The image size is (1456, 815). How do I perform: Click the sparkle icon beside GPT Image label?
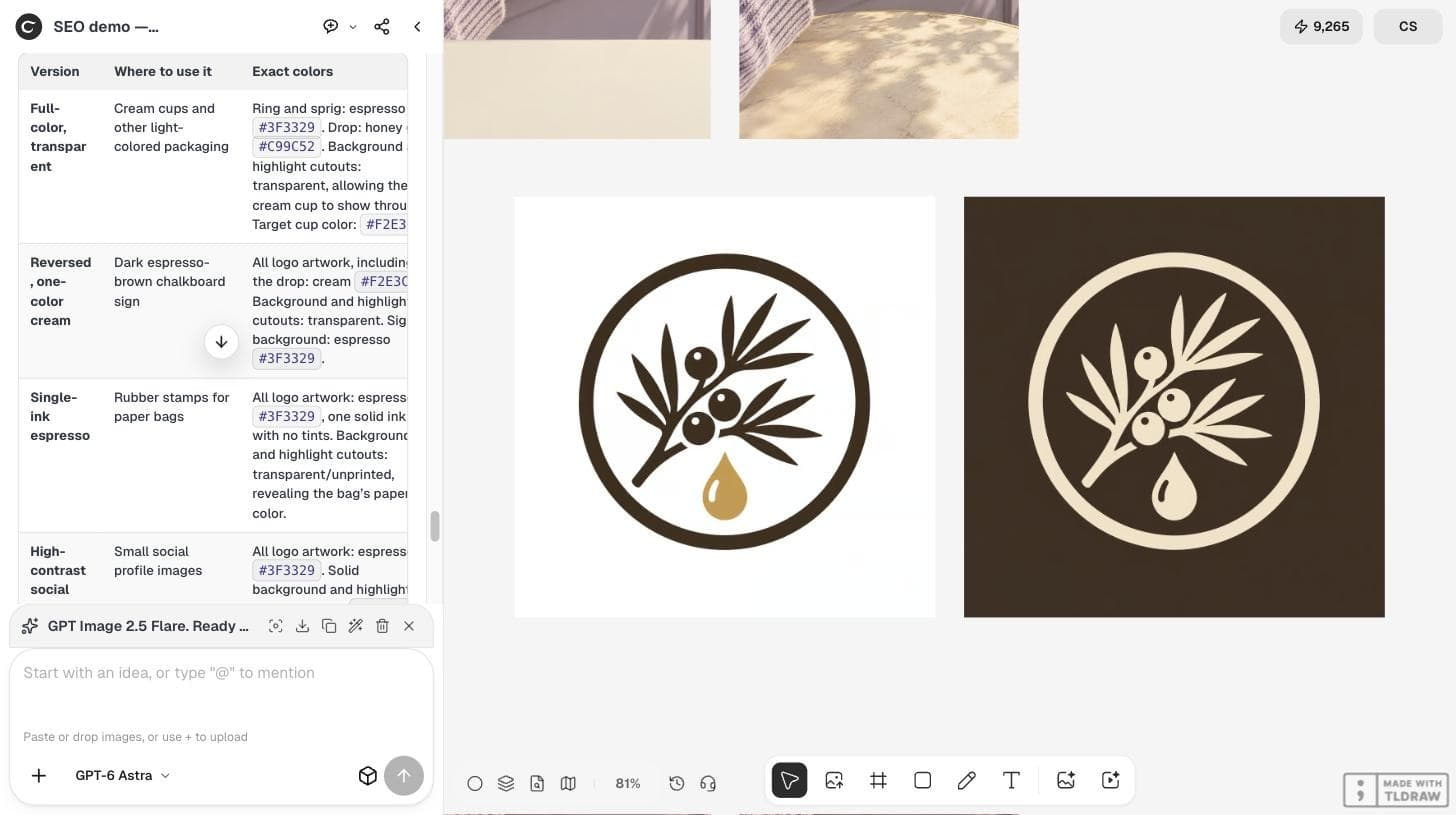click(x=30, y=626)
